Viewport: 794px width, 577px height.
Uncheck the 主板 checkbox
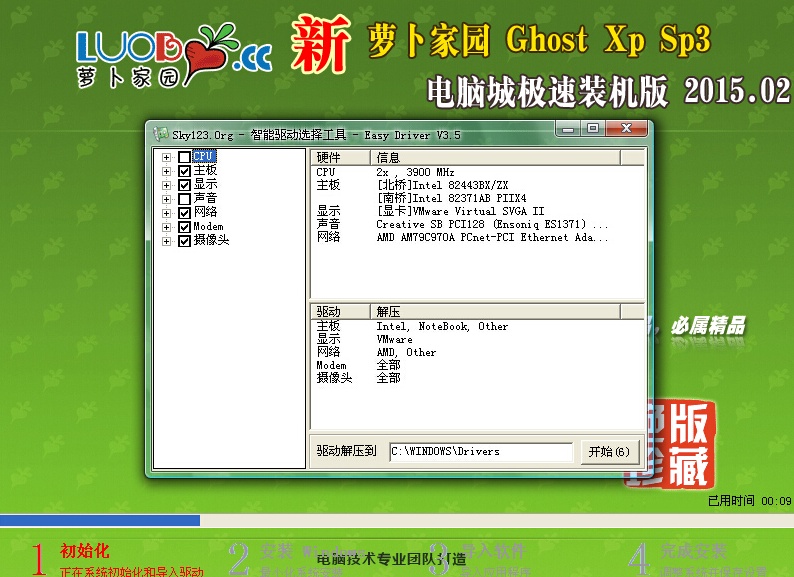pyautogui.click(x=184, y=171)
